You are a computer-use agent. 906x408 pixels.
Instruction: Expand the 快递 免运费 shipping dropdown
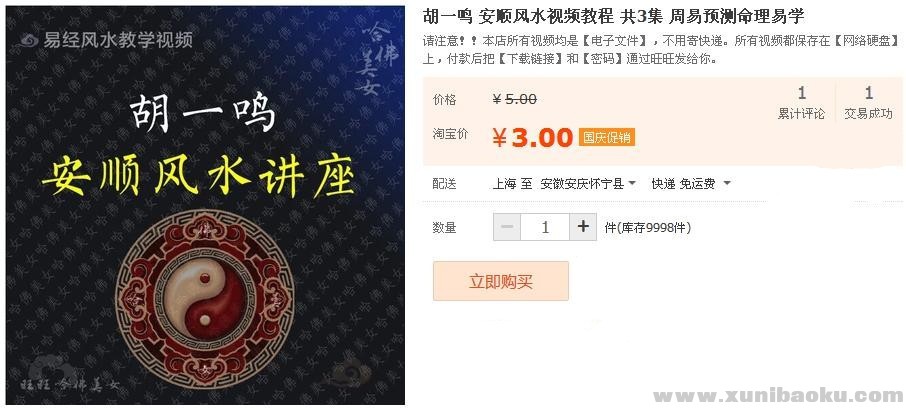691,184
